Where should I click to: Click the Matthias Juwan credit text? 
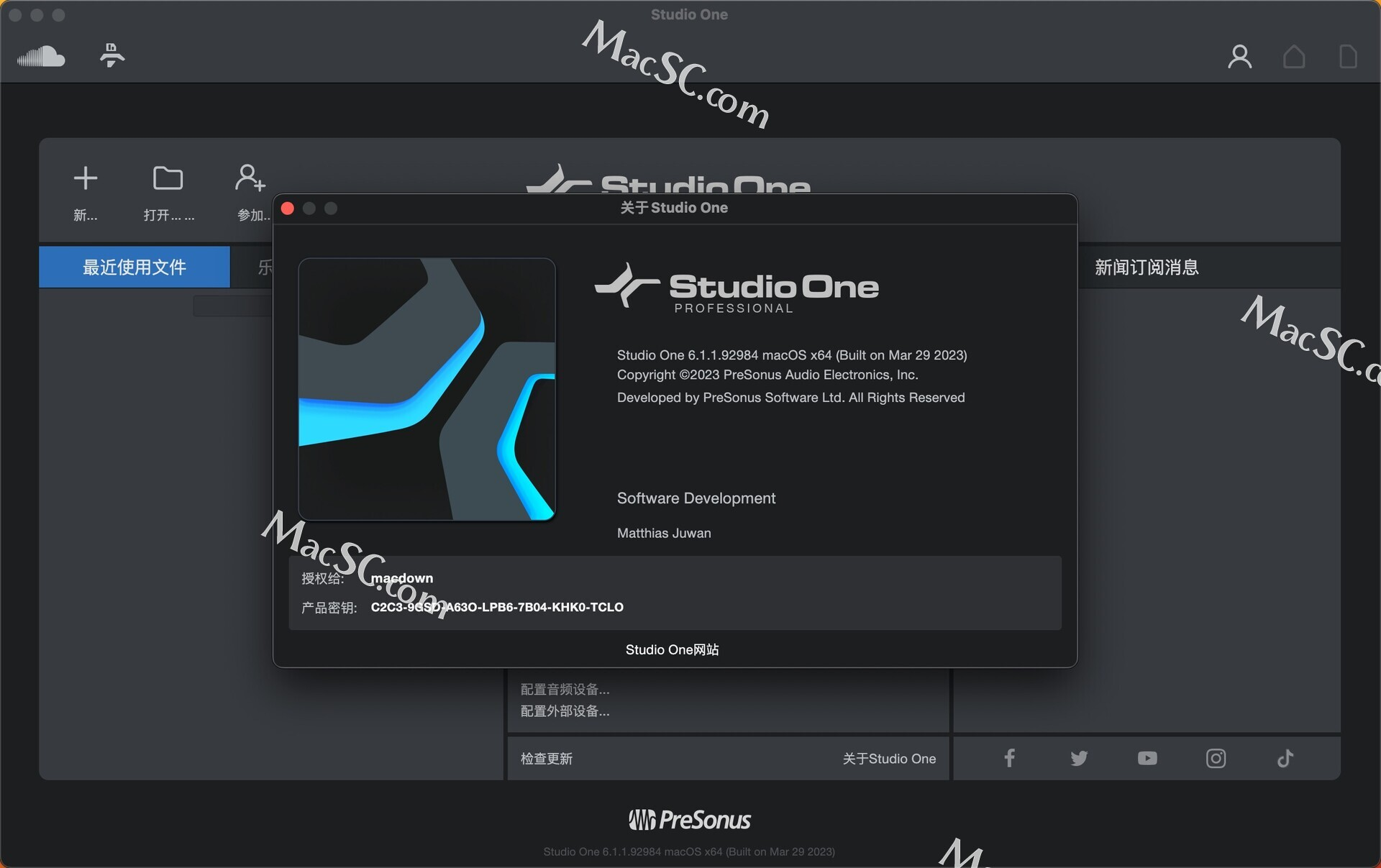point(664,534)
